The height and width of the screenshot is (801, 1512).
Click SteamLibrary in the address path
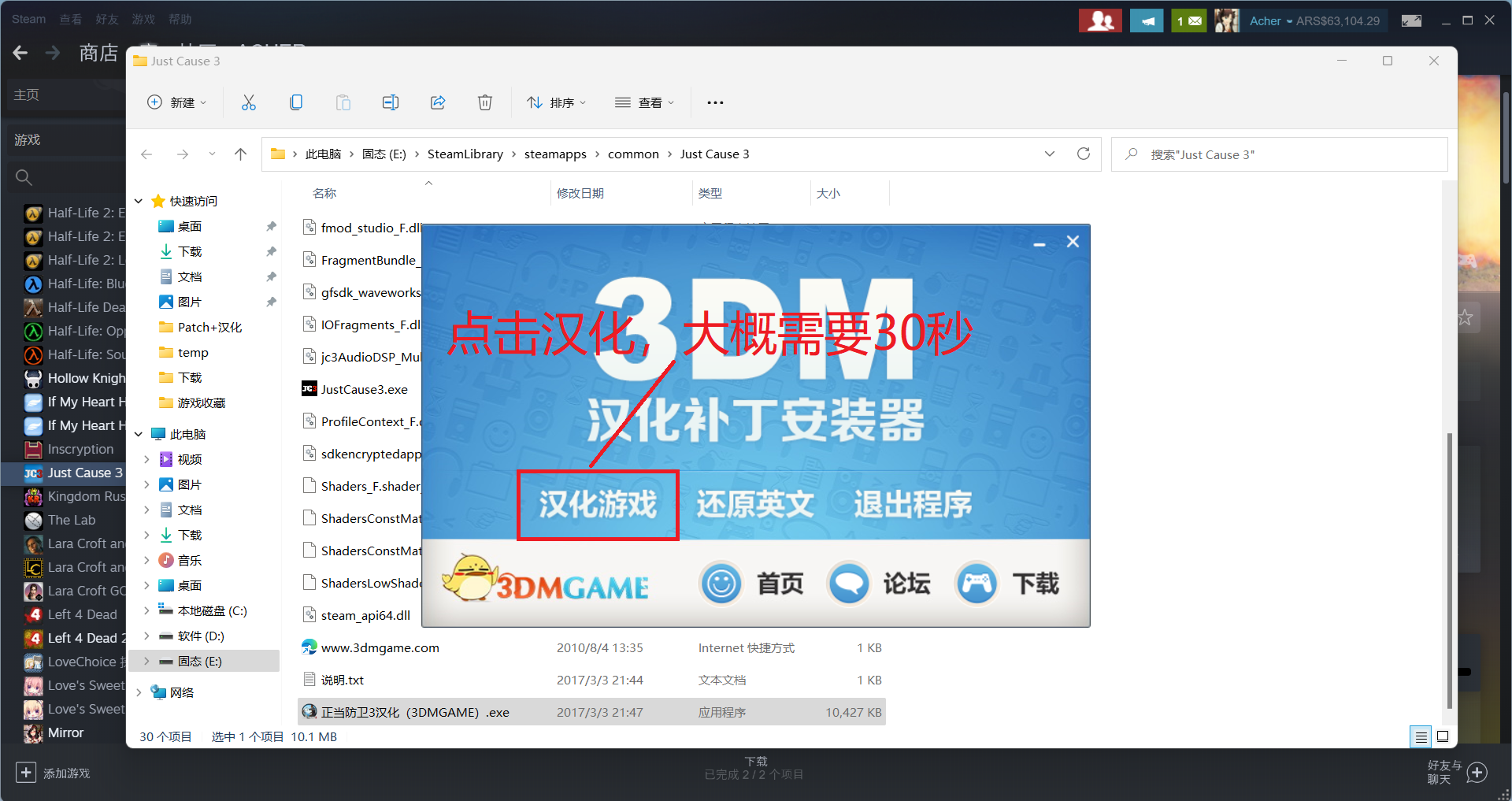[465, 154]
